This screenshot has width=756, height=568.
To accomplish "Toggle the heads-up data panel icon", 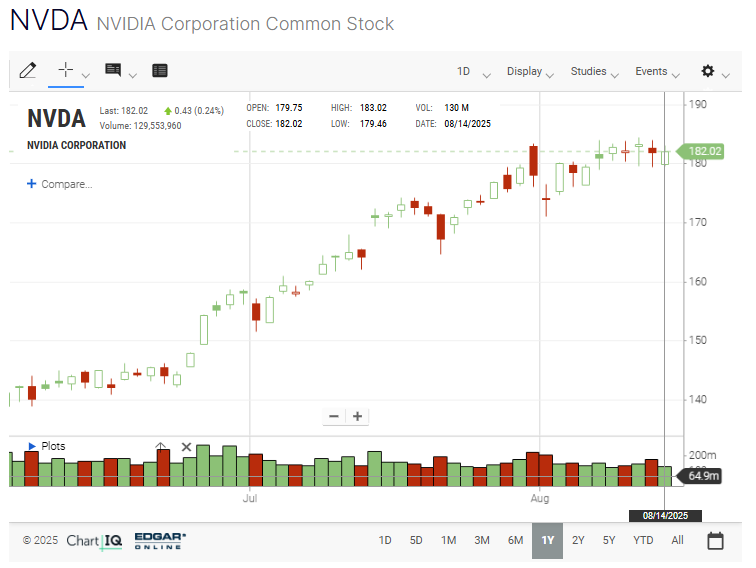I will click(160, 70).
